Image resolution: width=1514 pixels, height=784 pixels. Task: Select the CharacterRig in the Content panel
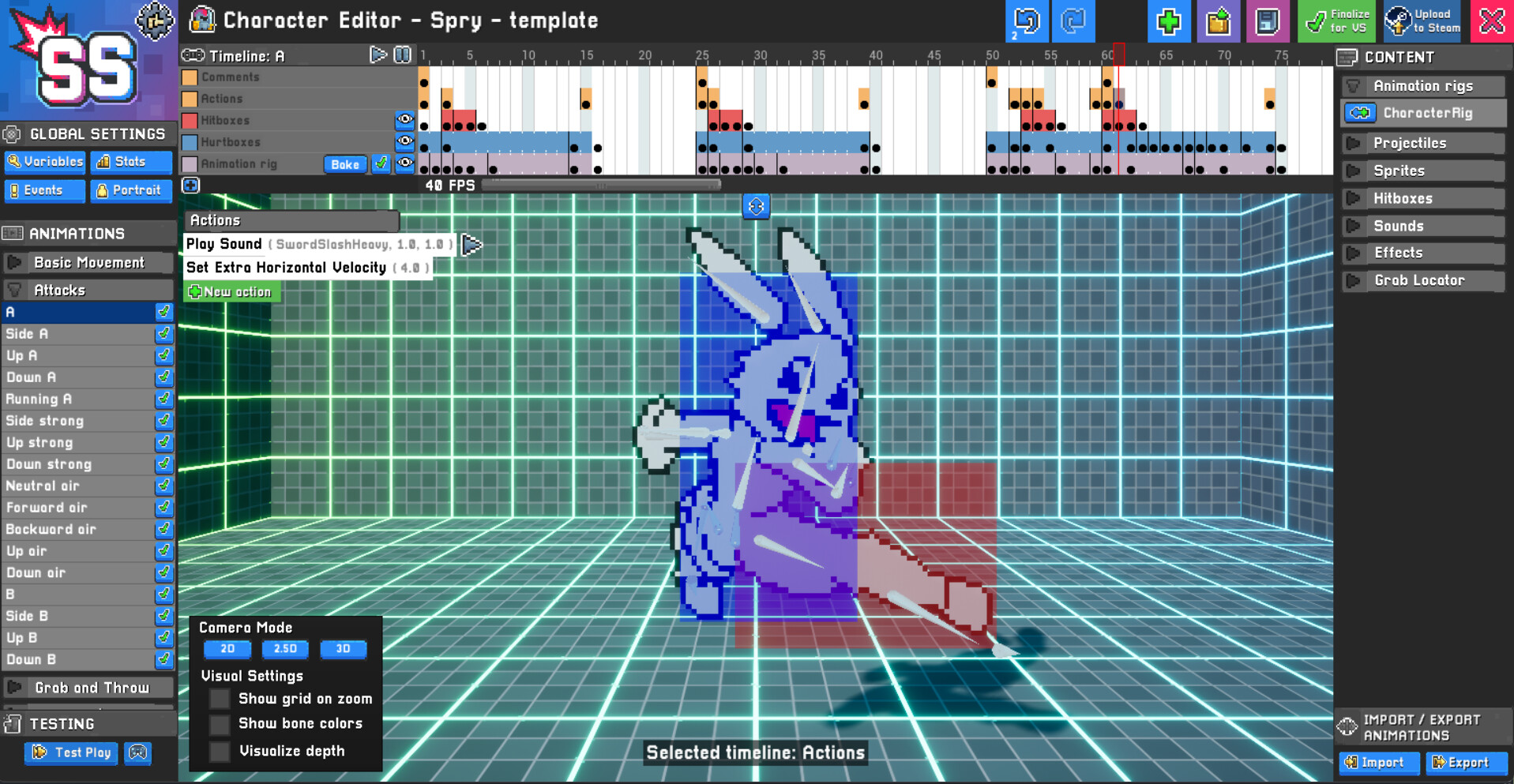point(1422,113)
